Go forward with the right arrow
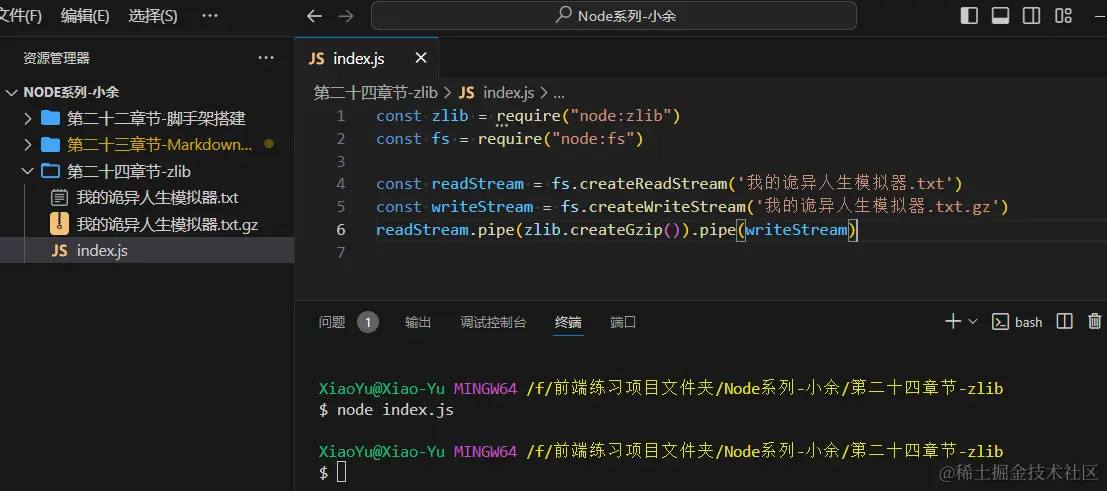This screenshot has width=1107, height=491. [x=346, y=16]
